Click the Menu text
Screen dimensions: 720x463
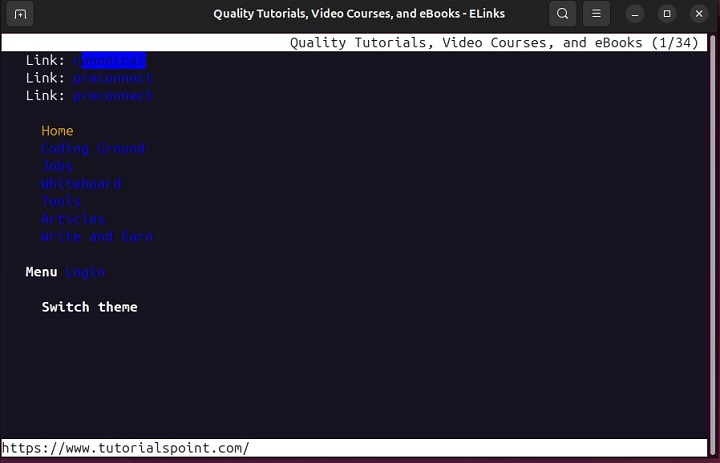(41, 272)
